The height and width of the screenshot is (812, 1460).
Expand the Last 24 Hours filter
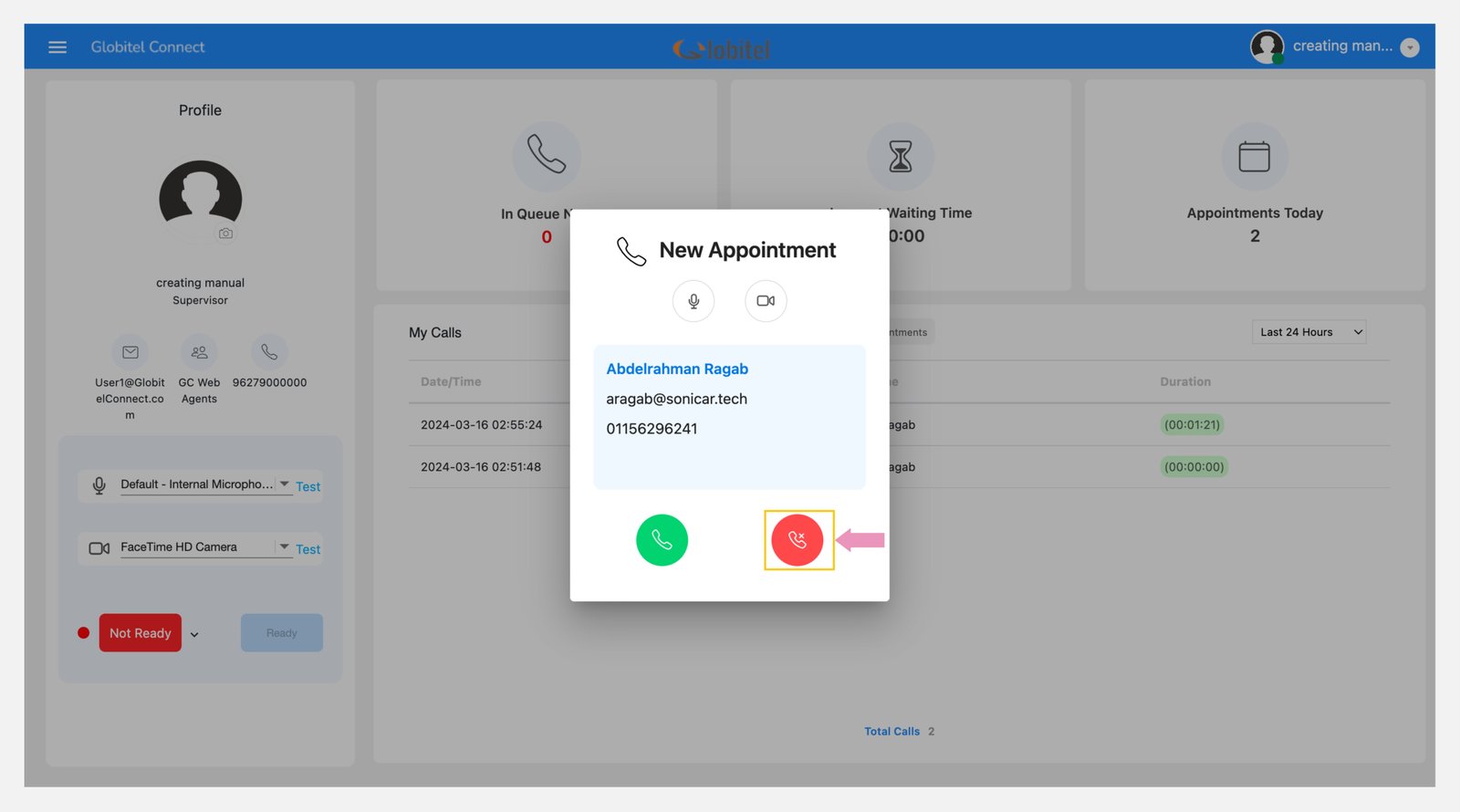click(x=1309, y=332)
